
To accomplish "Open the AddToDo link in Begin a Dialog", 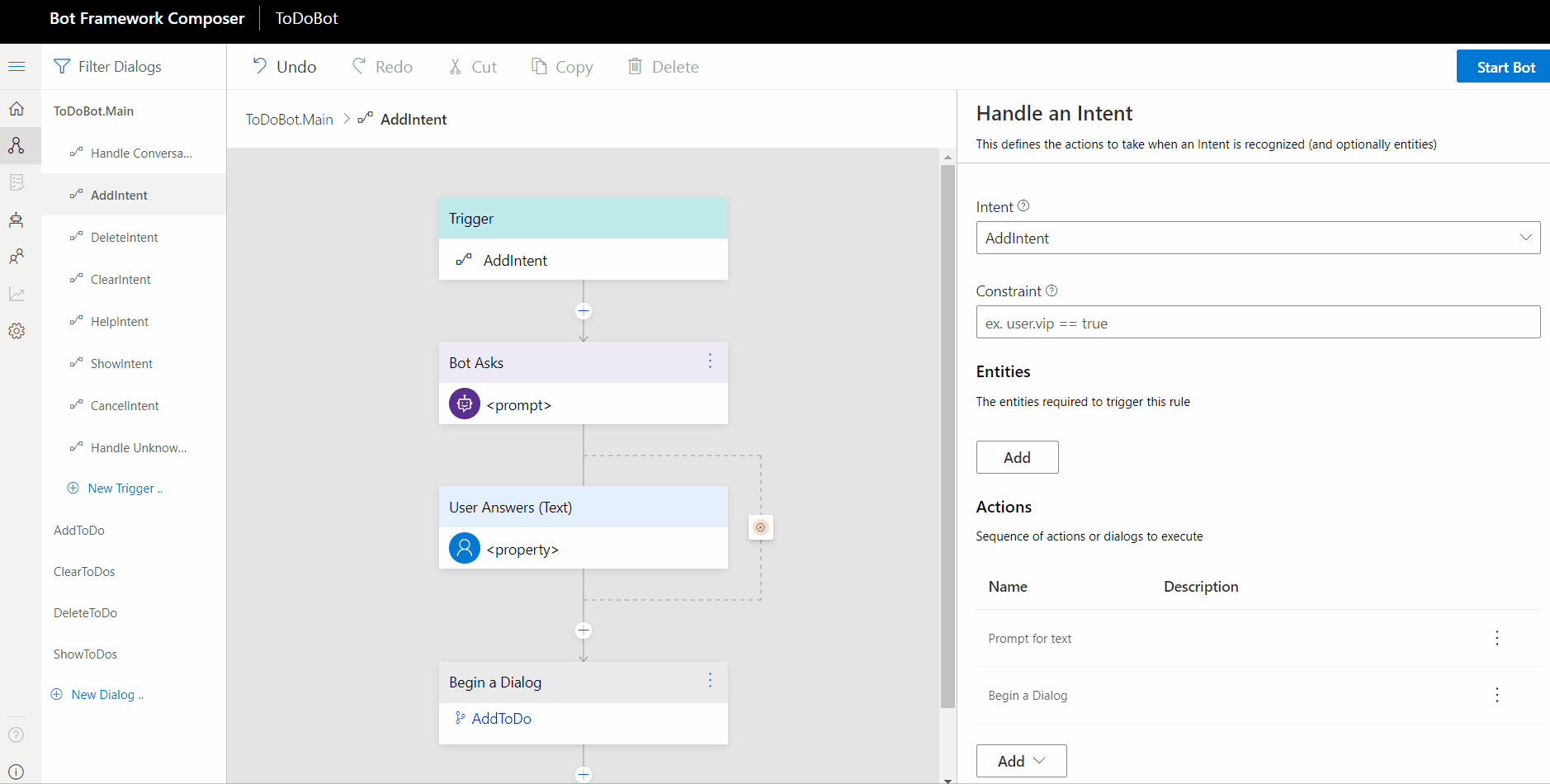I will 501,719.
